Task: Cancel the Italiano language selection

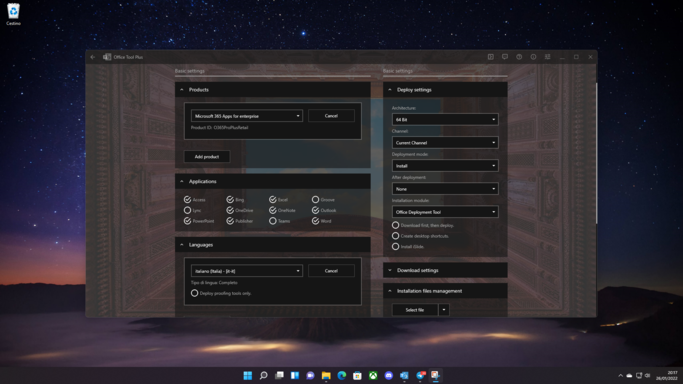Action: pos(331,271)
